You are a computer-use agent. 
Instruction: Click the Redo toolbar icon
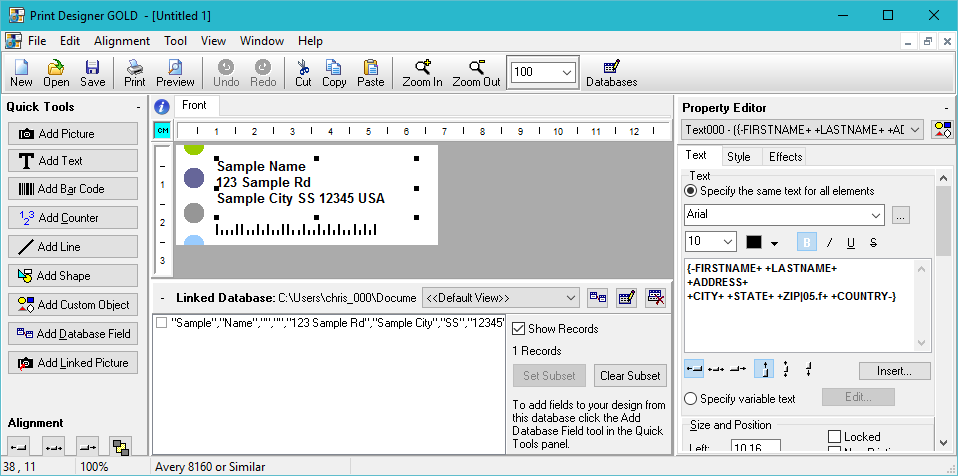point(263,73)
